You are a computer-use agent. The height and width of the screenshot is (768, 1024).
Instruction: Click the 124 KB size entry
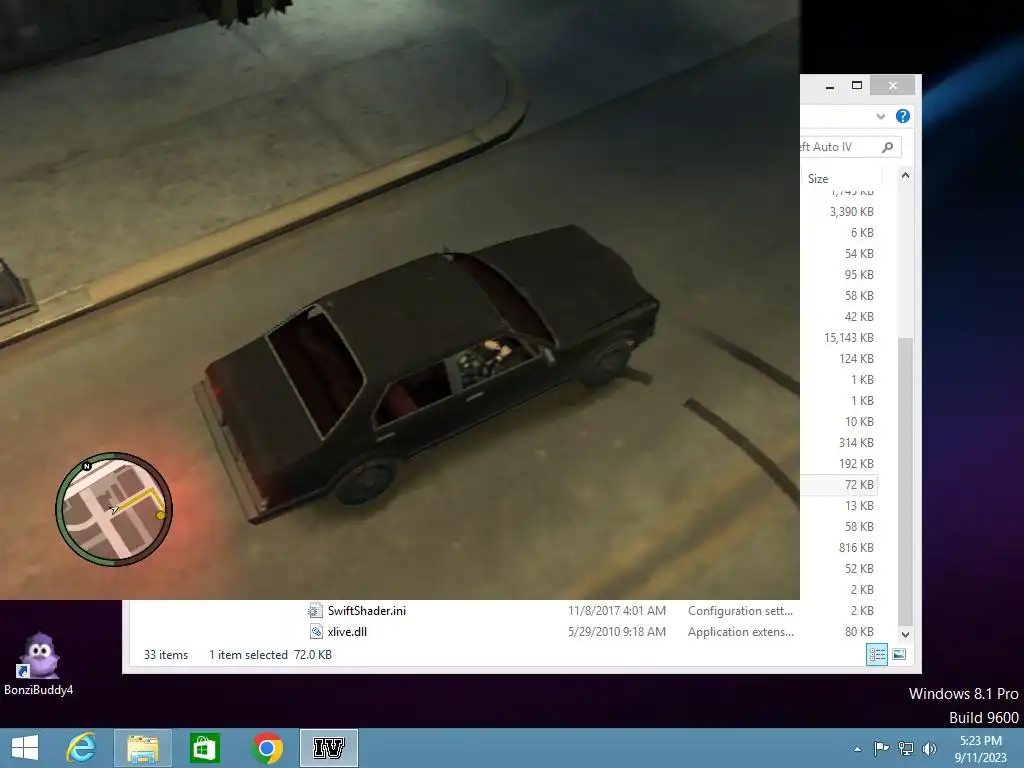click(856, 359)
